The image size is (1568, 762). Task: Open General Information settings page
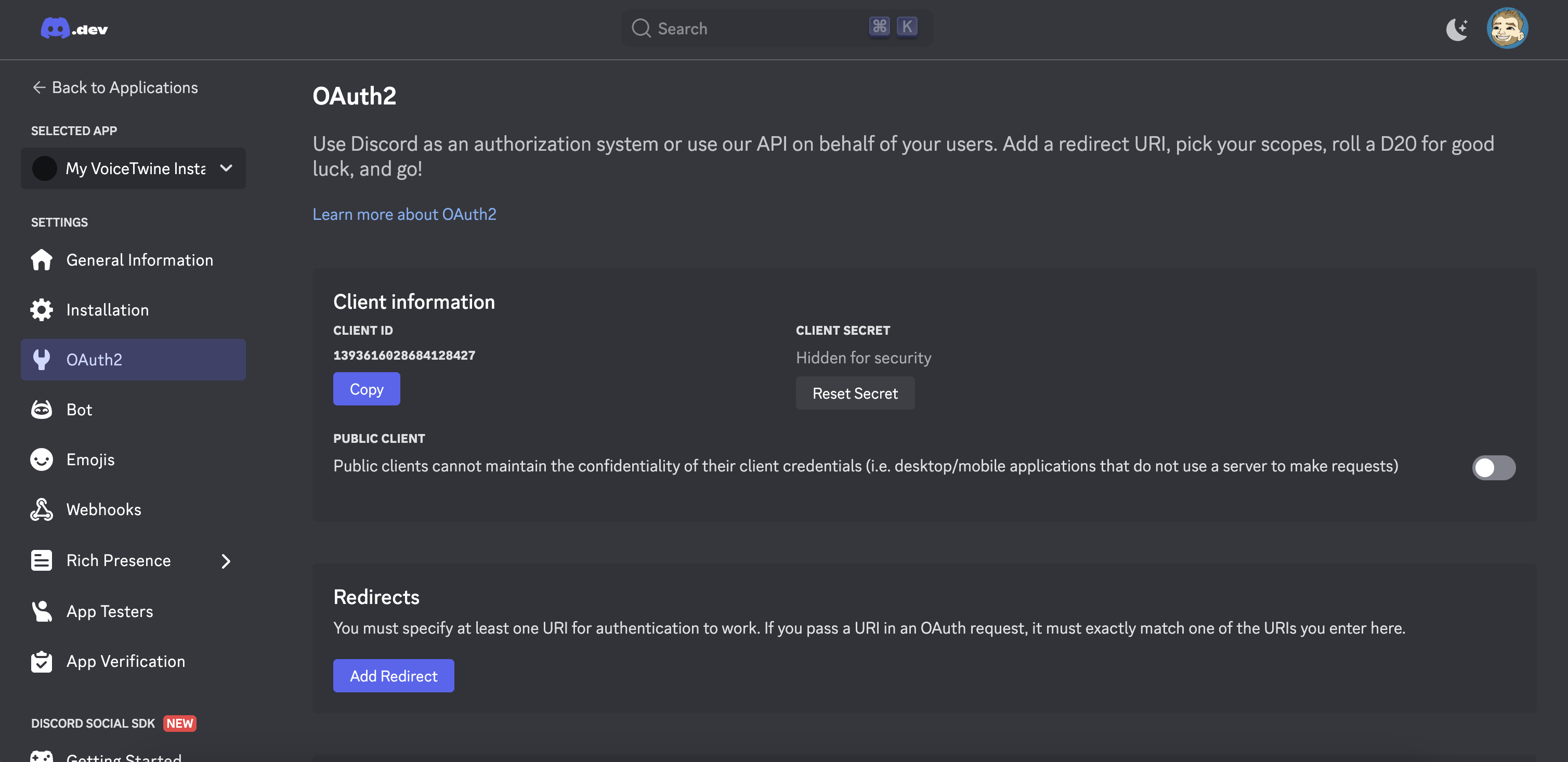coord(133,260)
